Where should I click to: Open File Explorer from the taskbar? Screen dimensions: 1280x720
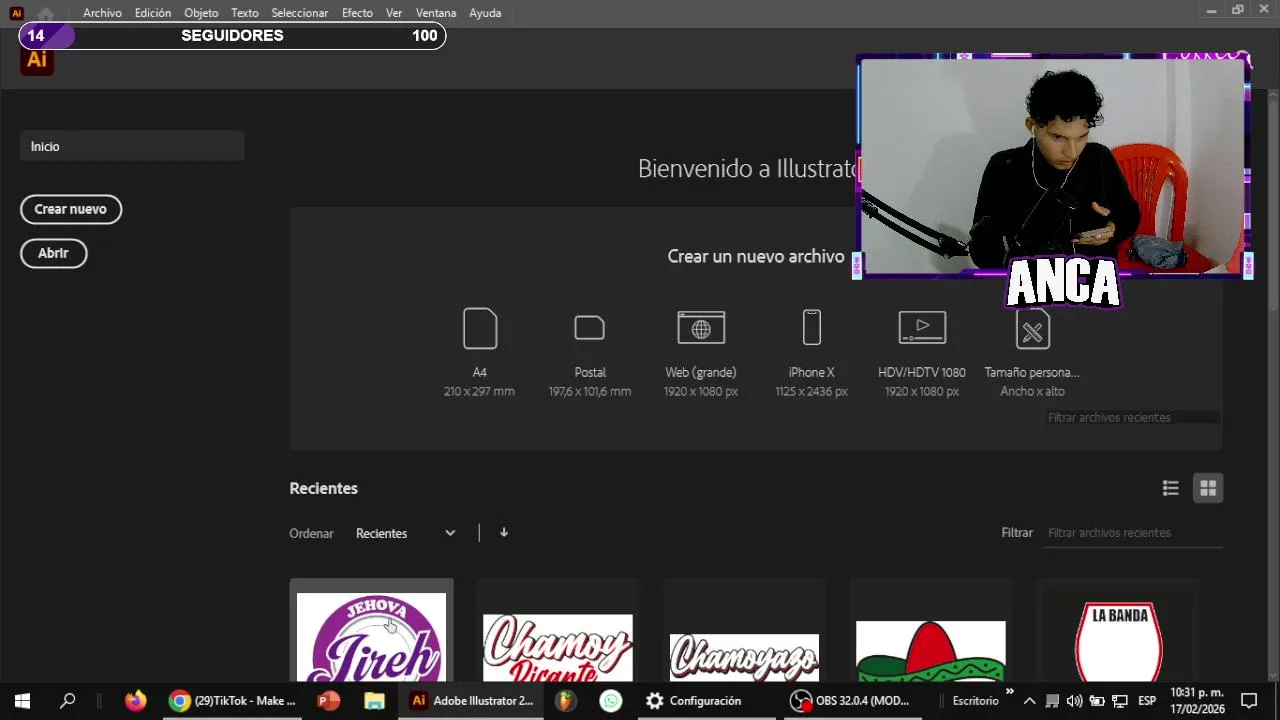pos(374,701)
